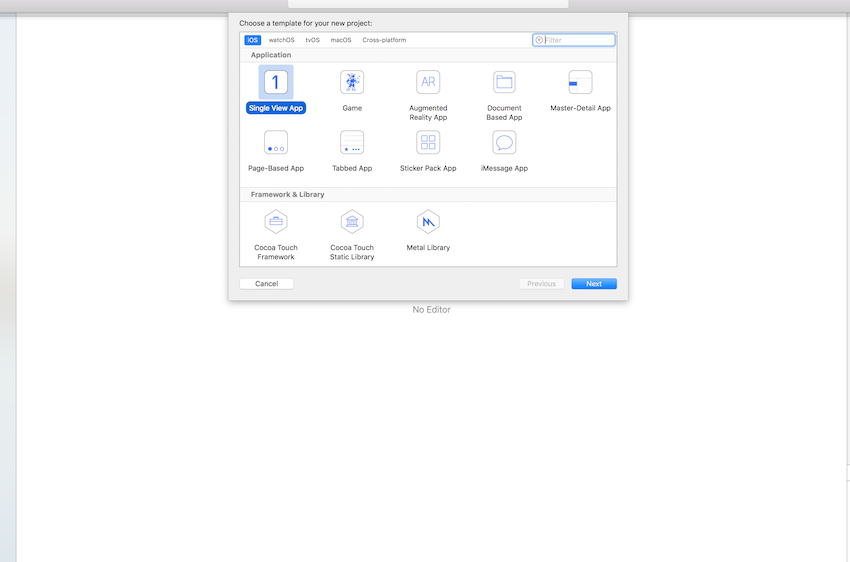
Task: Choose the Page-Based App icon
Action: tap(276, 143)
